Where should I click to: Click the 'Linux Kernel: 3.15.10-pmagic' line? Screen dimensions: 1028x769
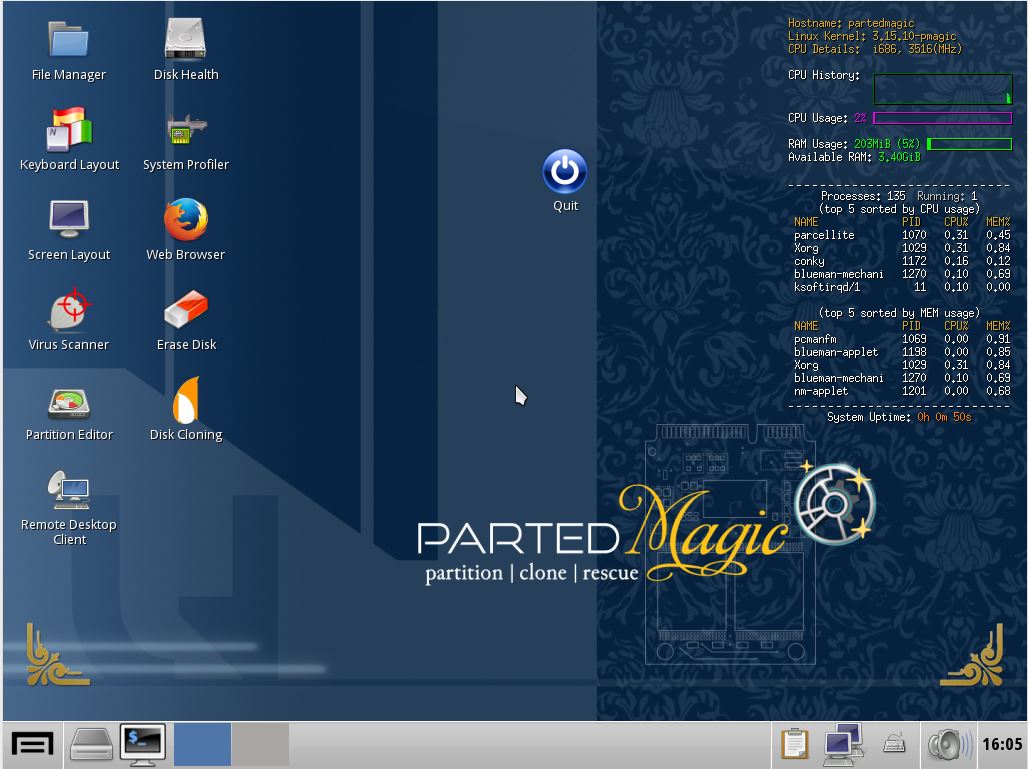pos(872,36)
